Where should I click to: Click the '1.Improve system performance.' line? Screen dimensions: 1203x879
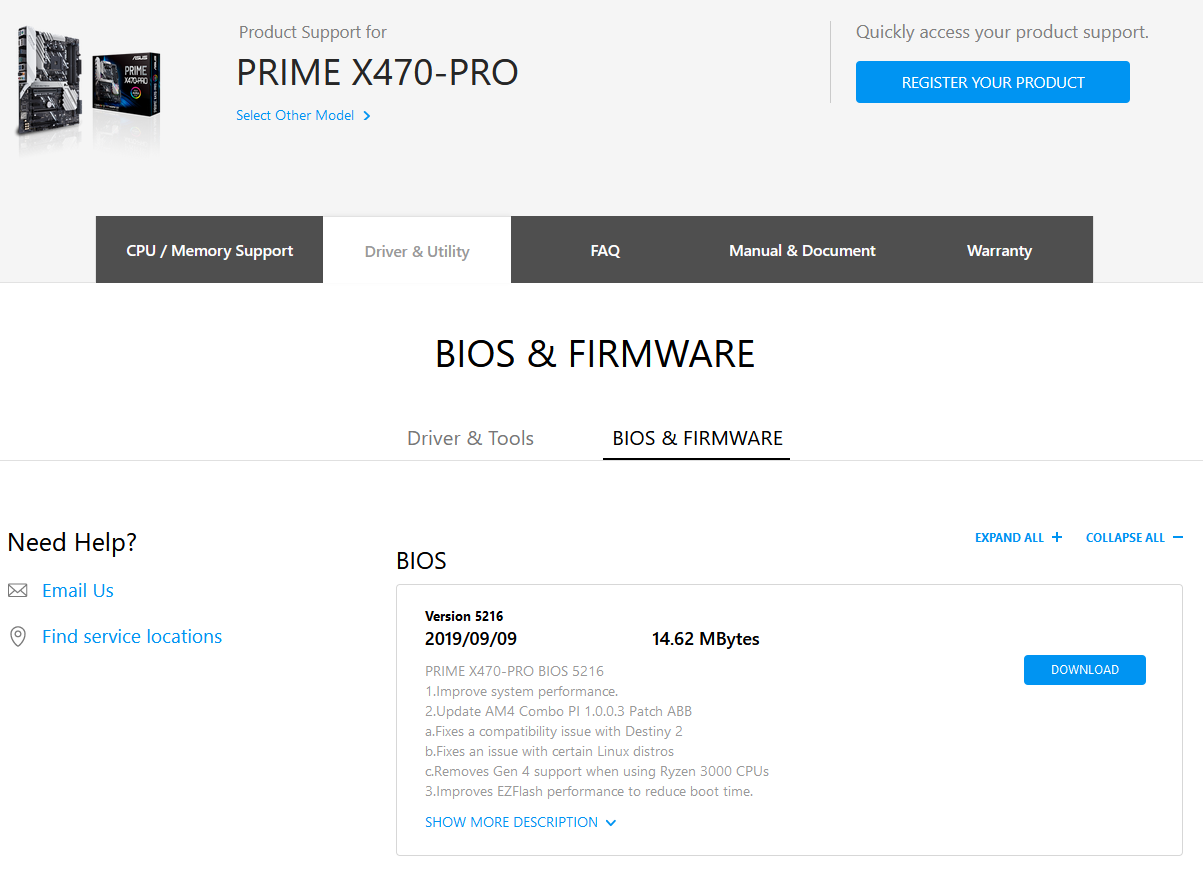521,691
